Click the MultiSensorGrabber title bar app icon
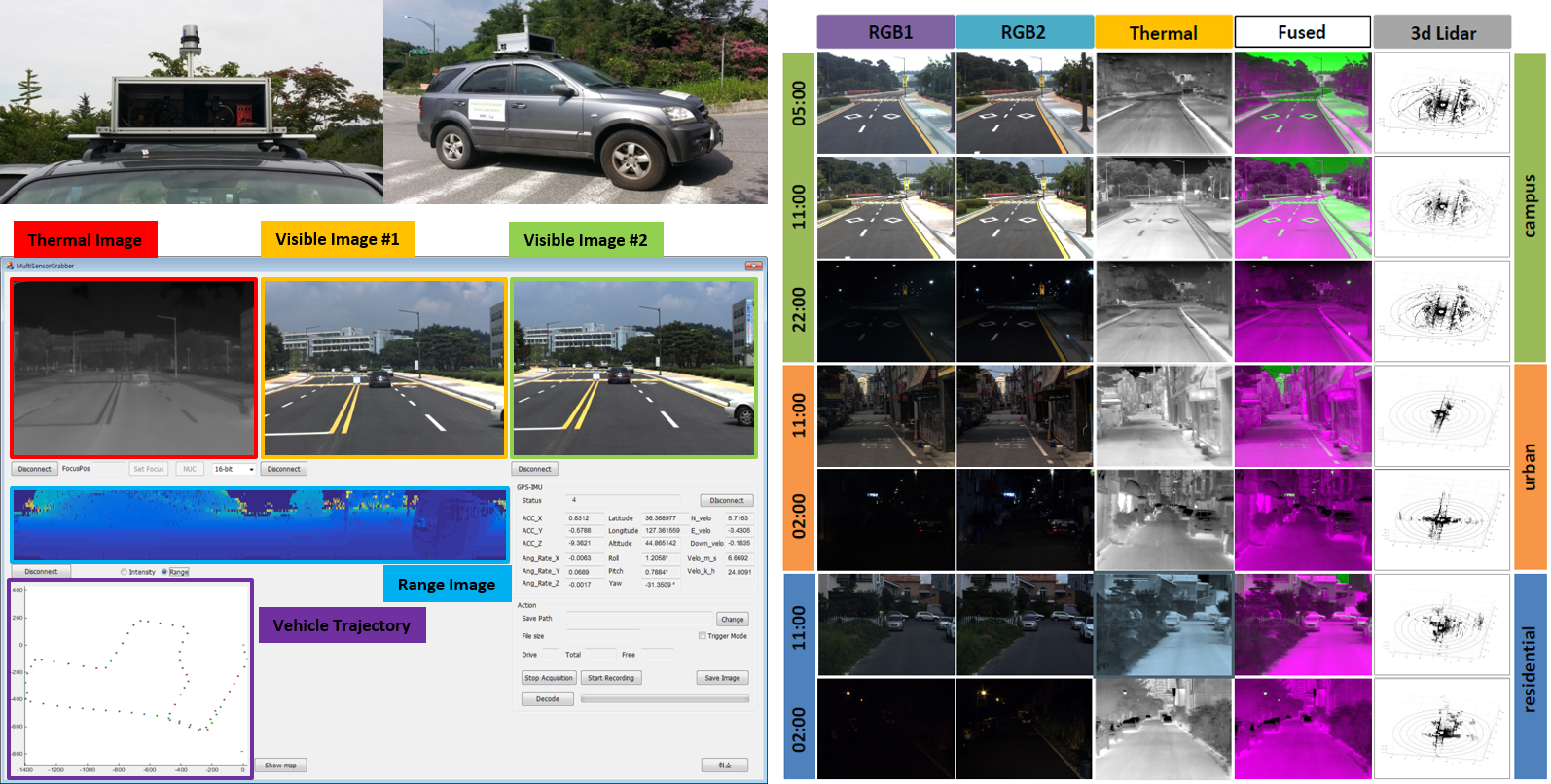The image size is (1551, 784). click(10, 266)
